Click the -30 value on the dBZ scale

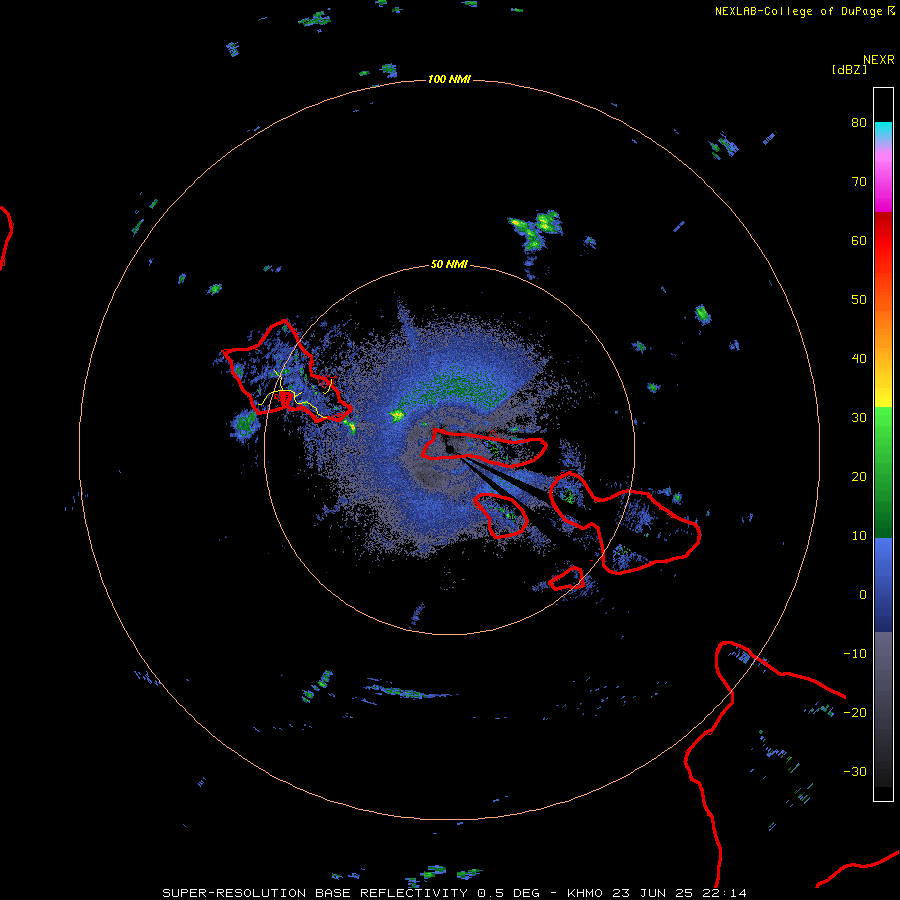point(855,771)
